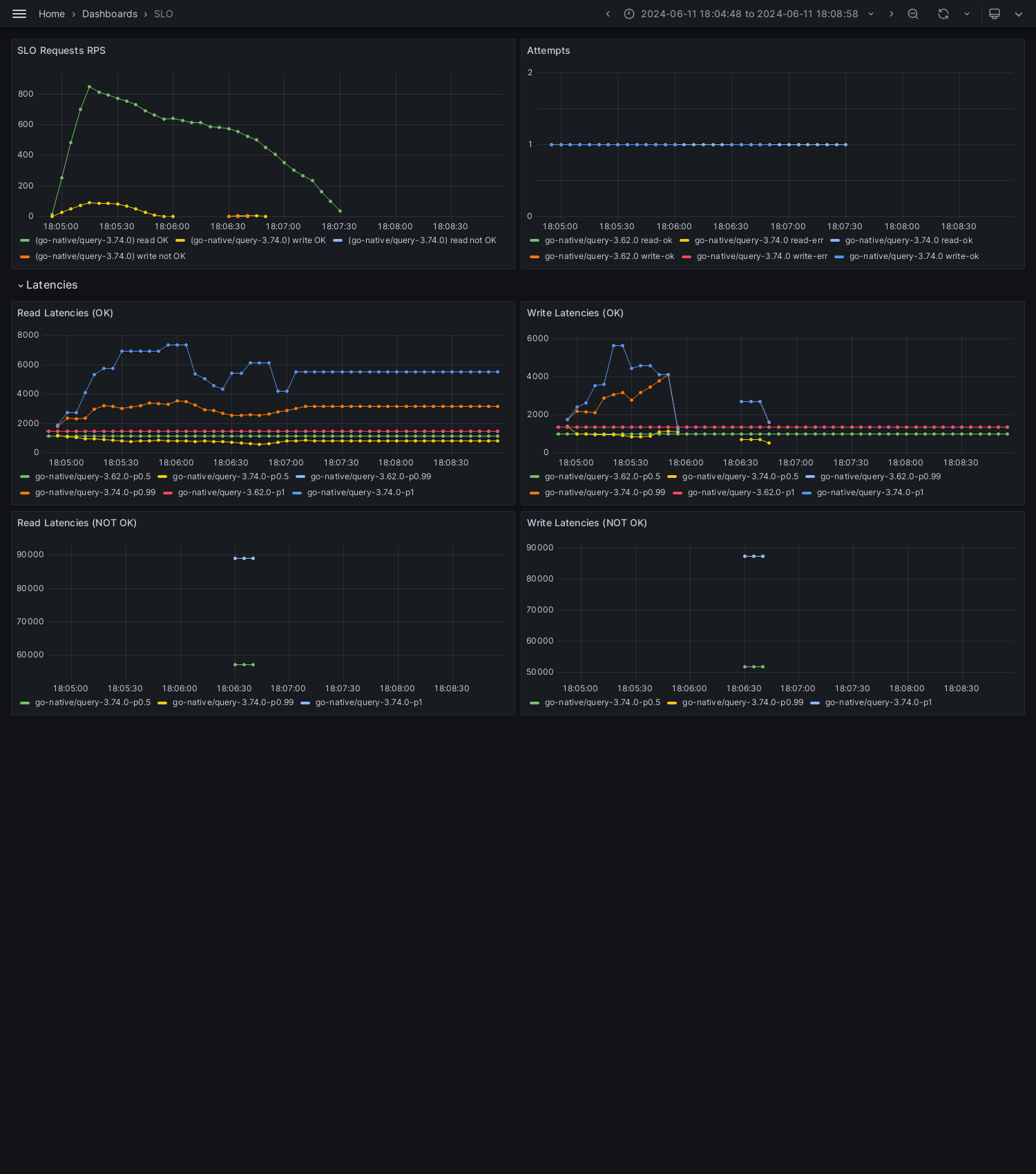Select 3.74.0-p0.99 legend in Read Latencies (NOT OK)
Image resolution: width=1036 pixels, height=1174 pixels.
point(233,702)
